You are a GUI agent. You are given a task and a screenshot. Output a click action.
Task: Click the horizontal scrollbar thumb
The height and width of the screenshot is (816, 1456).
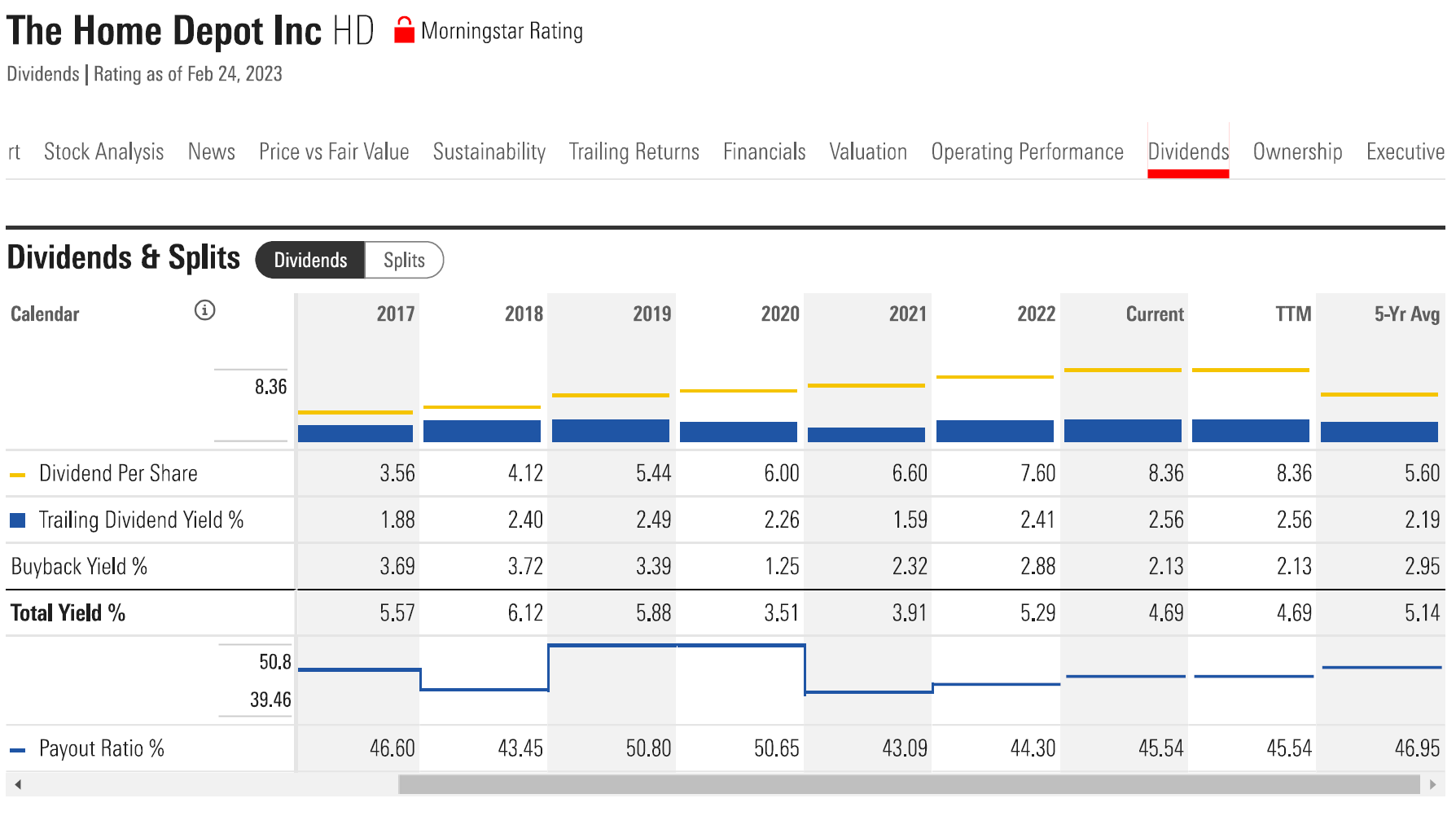[909, 784]
